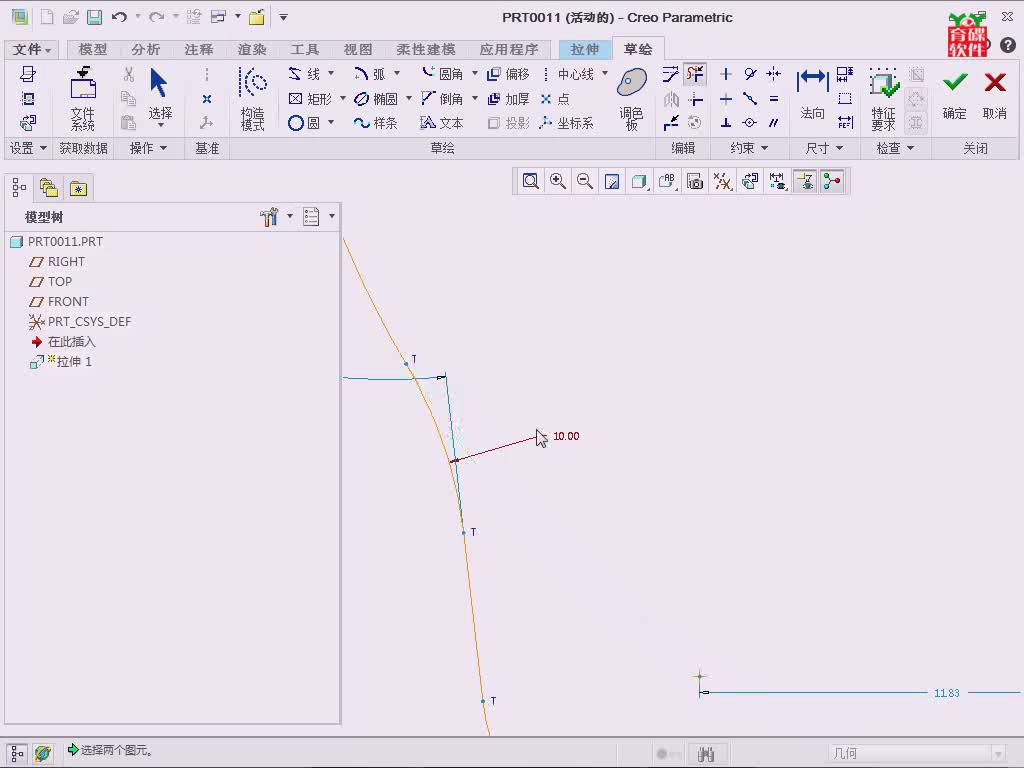
Task: Open the 操作 group dropdown
Action: click(148, 148)
